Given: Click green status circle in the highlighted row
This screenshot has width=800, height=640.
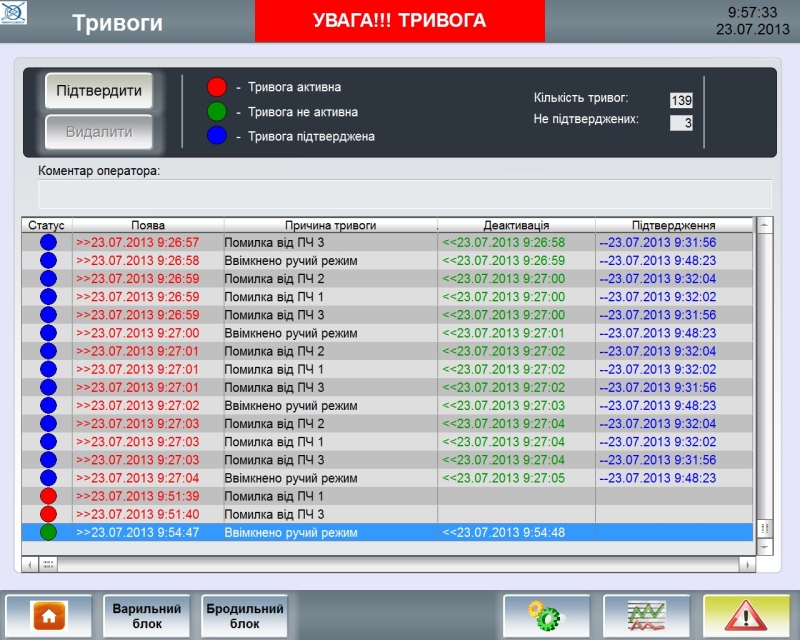Looking at the screenshot, I should coord(47,533).
